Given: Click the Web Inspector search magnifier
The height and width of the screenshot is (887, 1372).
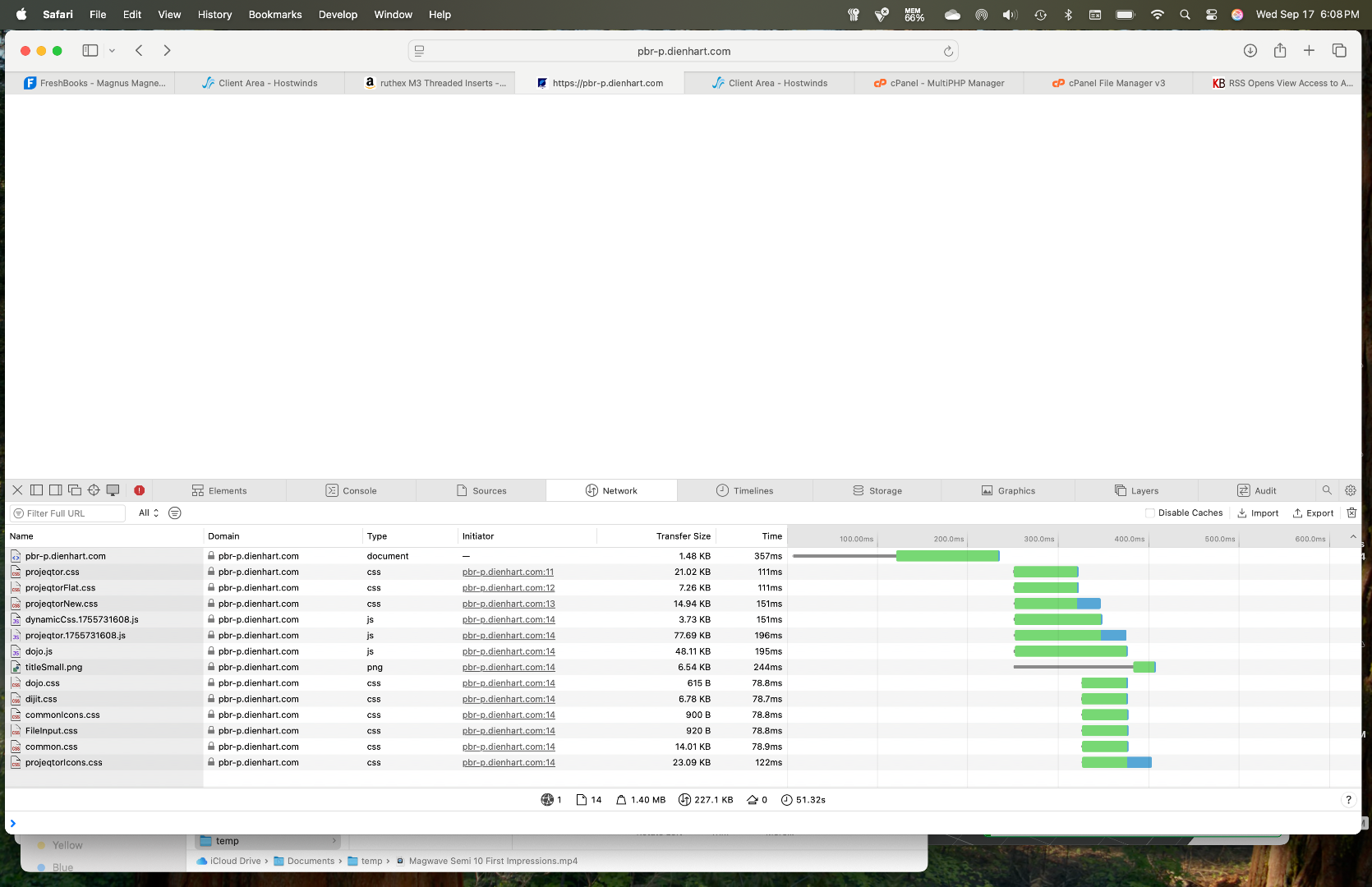Looking at the screenshot, I should tap(1327, 490).
